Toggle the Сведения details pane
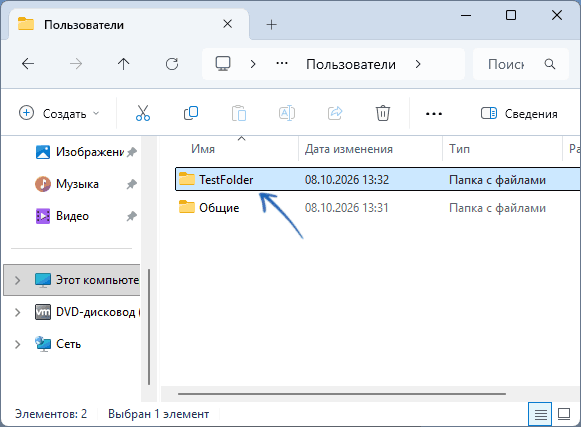The width and height of the screenshot is (581, 427). (519, 113)
